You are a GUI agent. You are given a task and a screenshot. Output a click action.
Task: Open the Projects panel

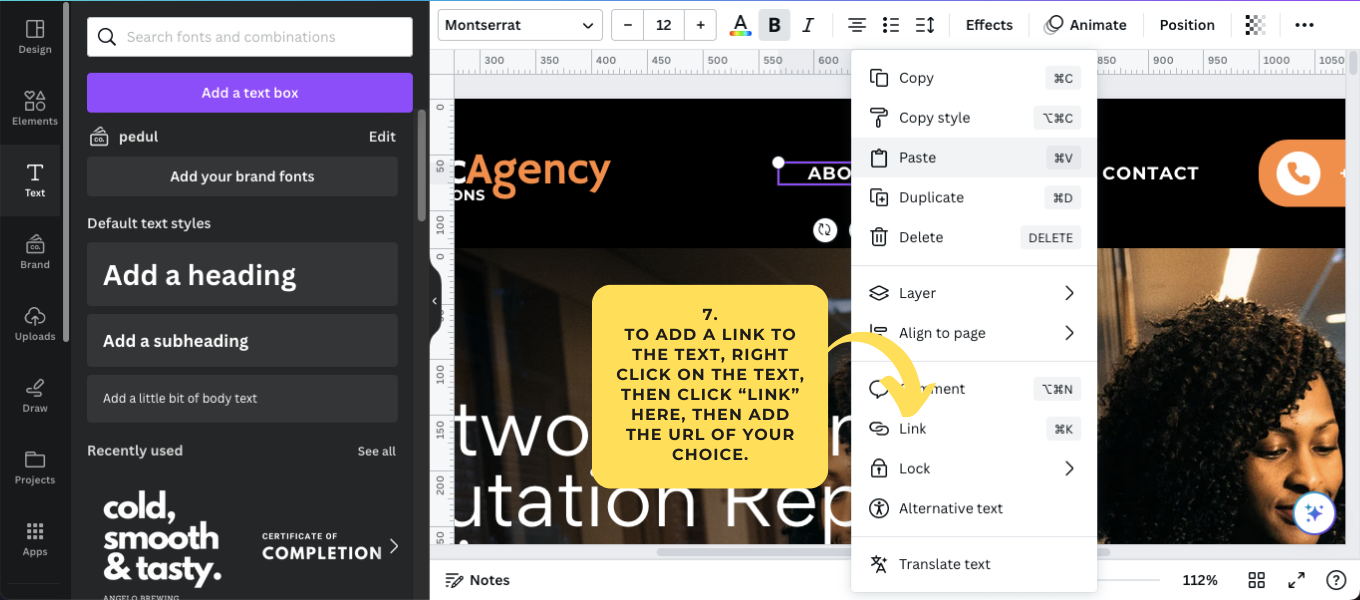point(34,466)
